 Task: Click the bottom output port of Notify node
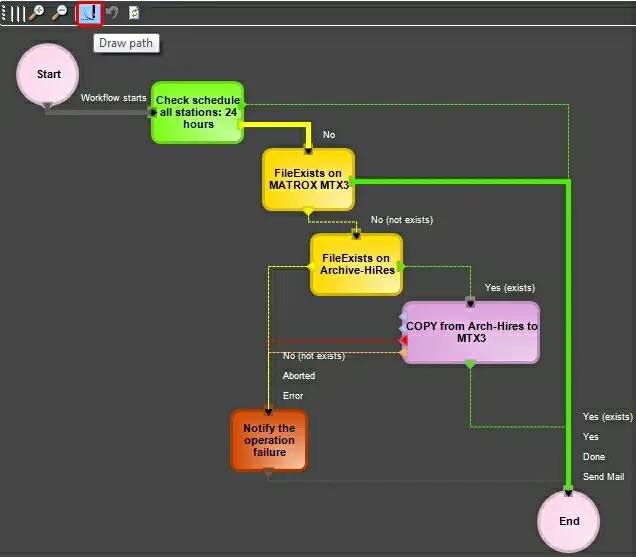point(268,474)
